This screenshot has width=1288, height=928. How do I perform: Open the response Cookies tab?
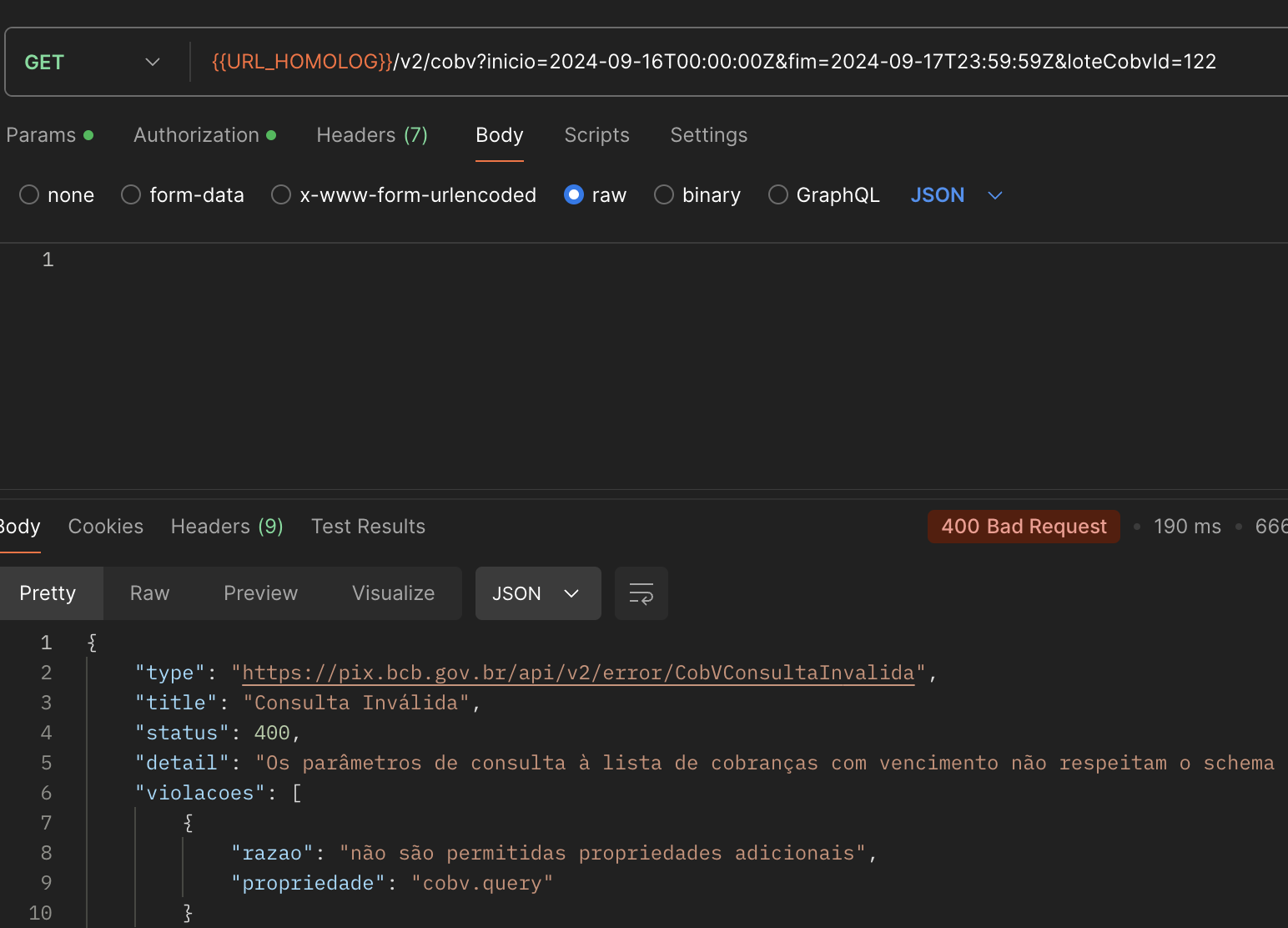(106, 527)
